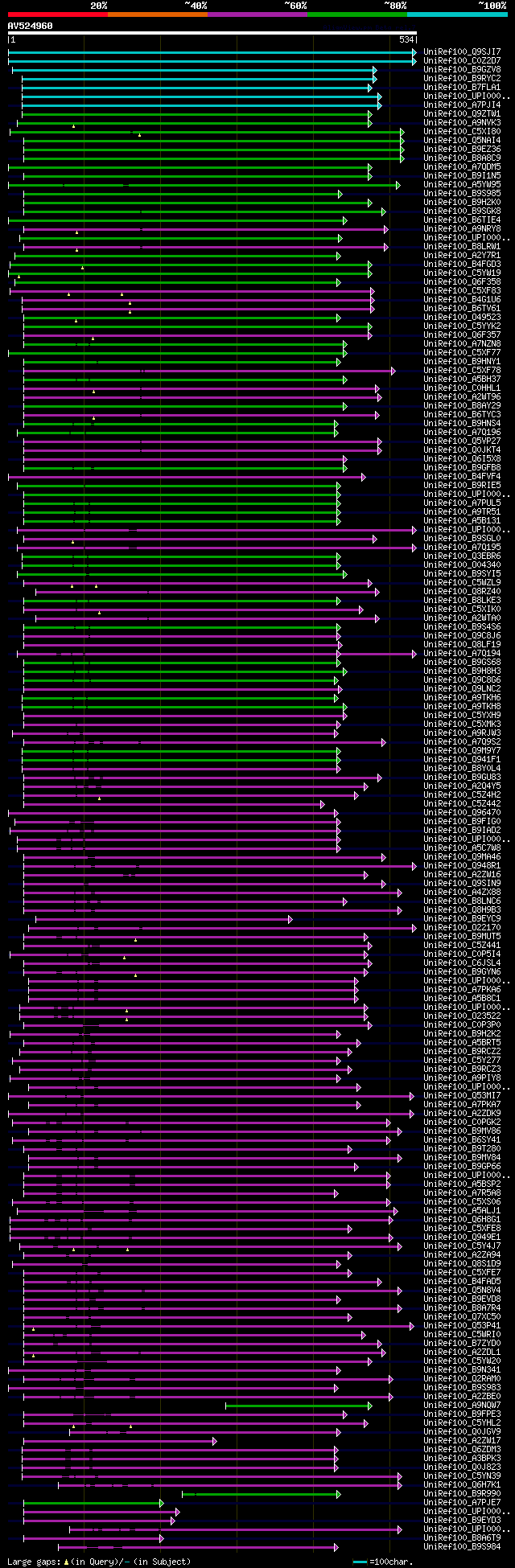Open the UniRef100_Q96470 entry
The height and width of the screenshot is (1568, 515).
click(x=462, y=813)
